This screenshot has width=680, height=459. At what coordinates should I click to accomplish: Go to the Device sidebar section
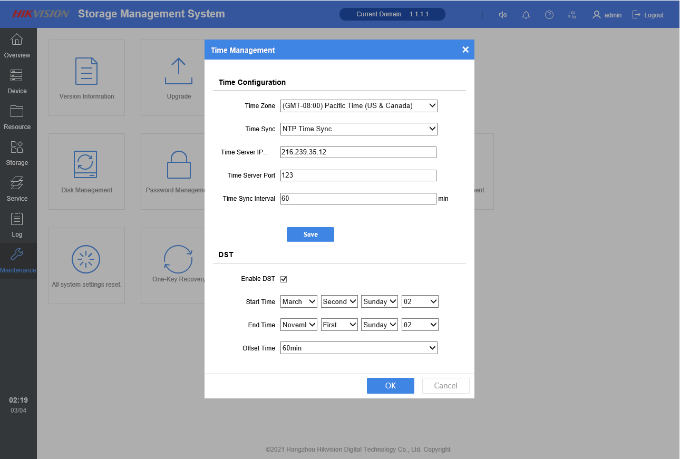coord(17,80)
